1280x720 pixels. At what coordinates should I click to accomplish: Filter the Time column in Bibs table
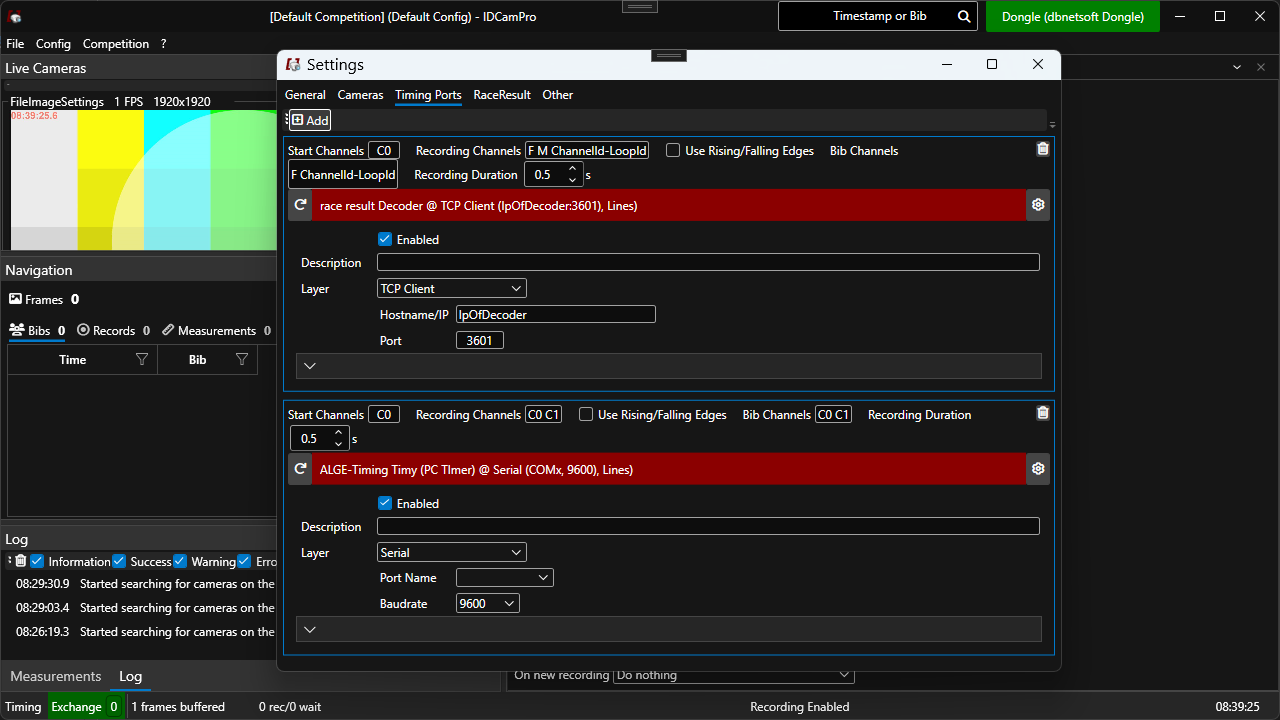click(142, 360)
